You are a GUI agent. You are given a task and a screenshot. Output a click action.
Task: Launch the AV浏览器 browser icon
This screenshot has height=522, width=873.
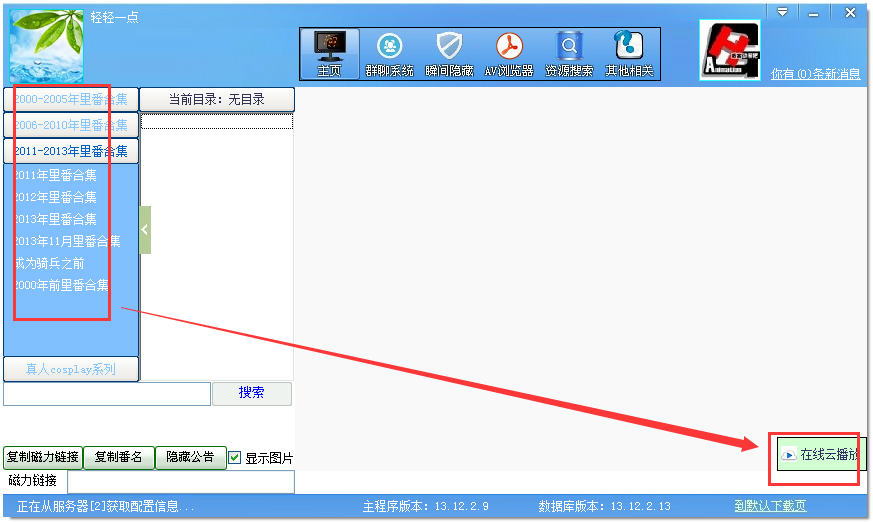(x=510, y=54)
